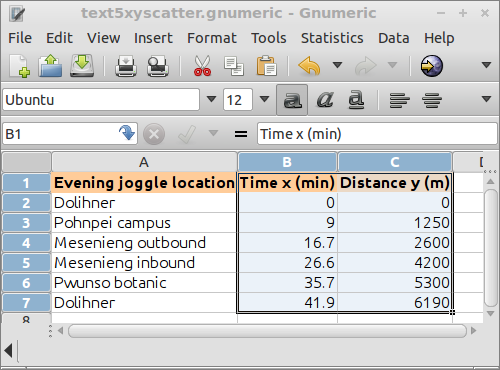Image resolution: width=500 pixels, height=370 pixels.
Task: Click the formula bar content field
Action: pyautogui.click(x=377, y=134)
